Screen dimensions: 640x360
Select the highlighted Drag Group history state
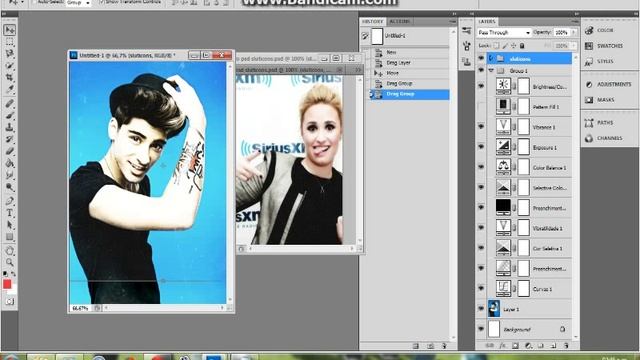[x=409, y=94]
